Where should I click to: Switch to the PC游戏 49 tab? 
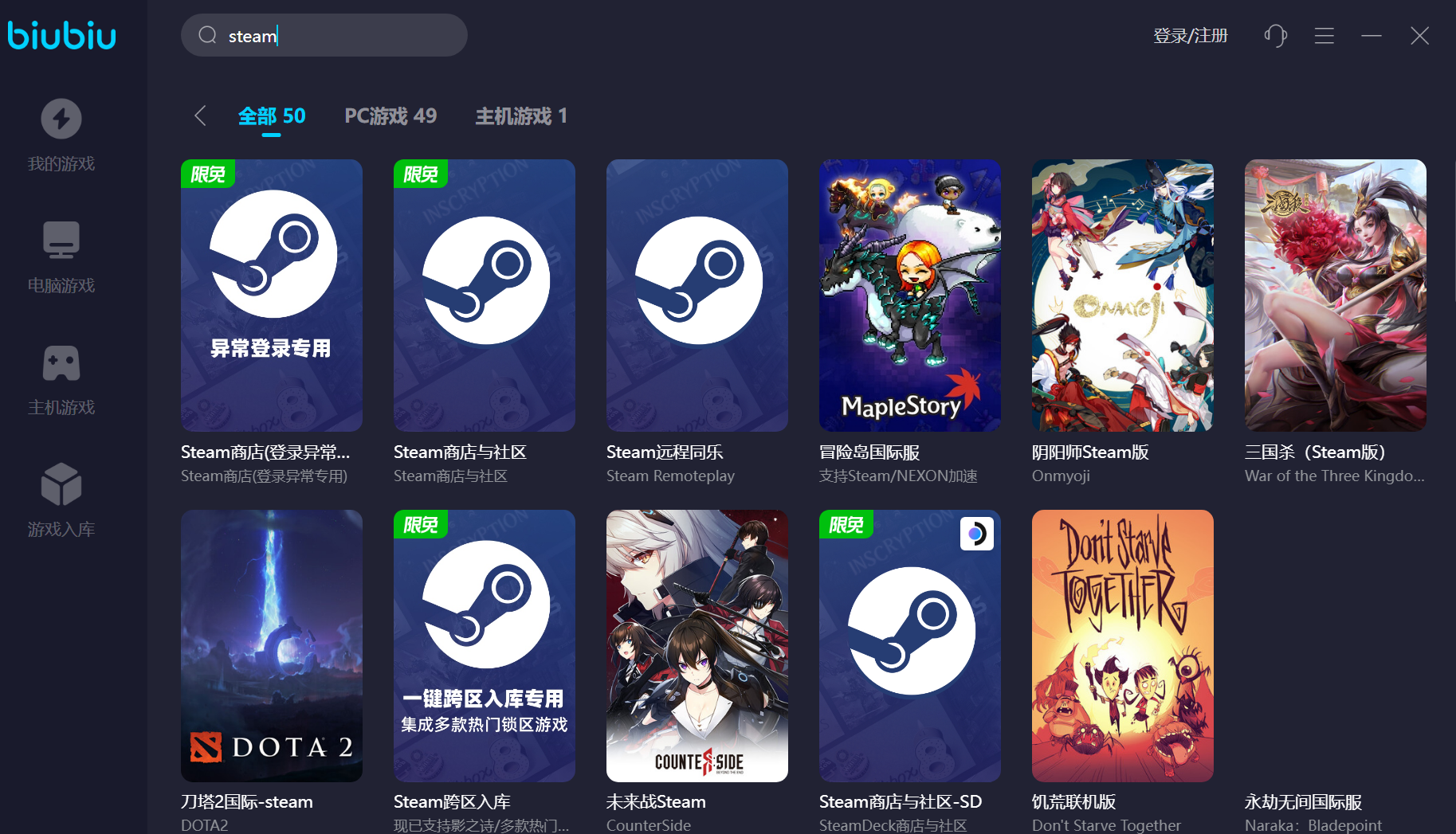(390, 116)
